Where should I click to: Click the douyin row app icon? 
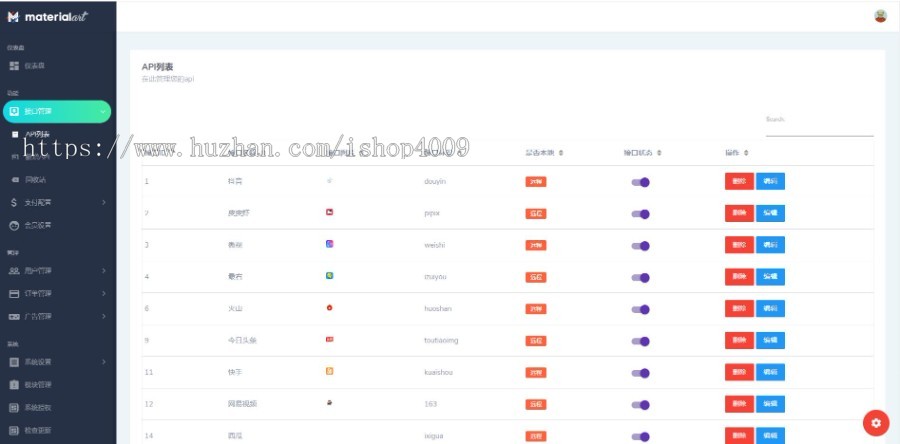tap(329, 180)
